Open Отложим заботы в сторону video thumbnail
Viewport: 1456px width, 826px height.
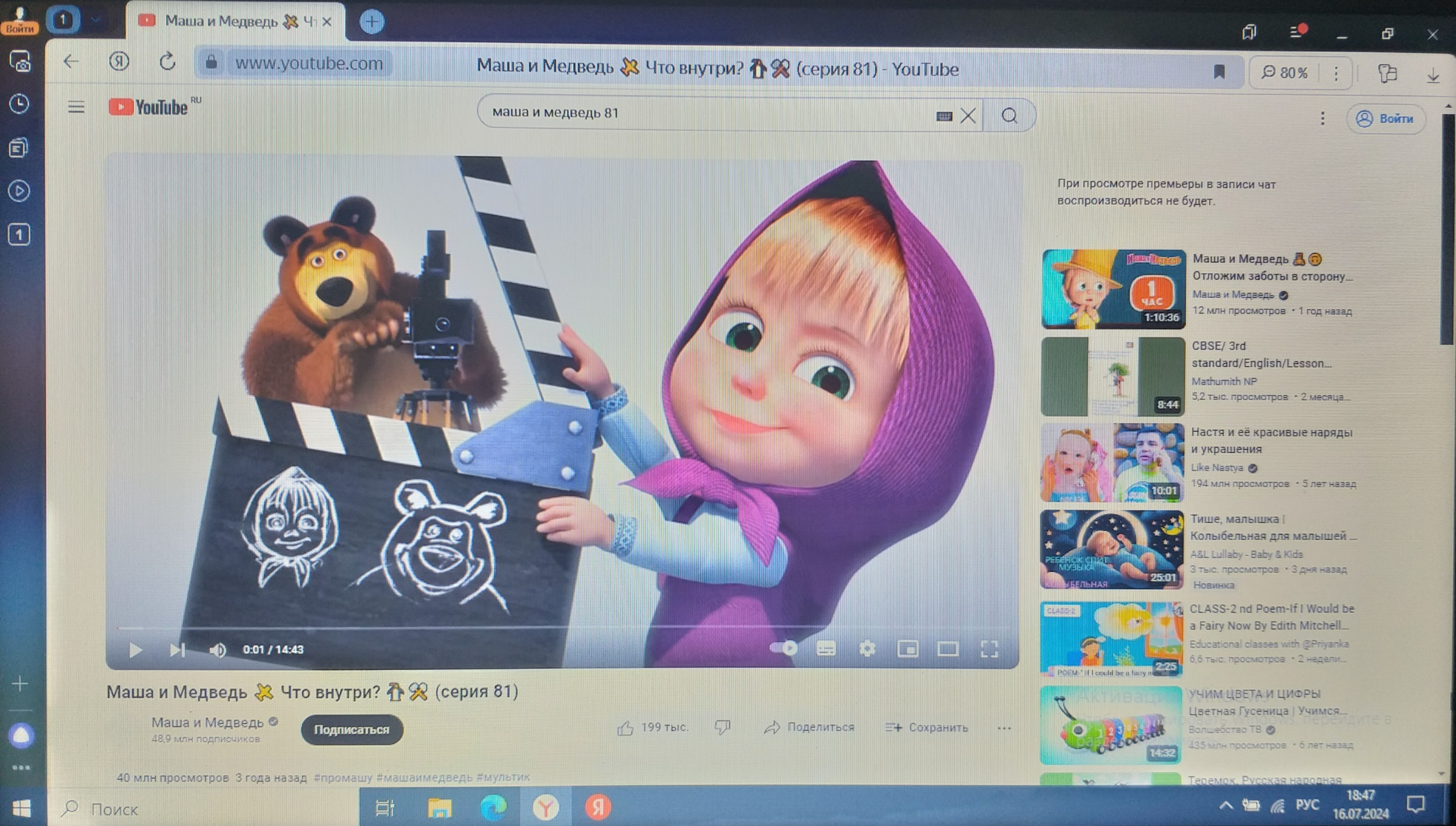(x=1113, y=289)
